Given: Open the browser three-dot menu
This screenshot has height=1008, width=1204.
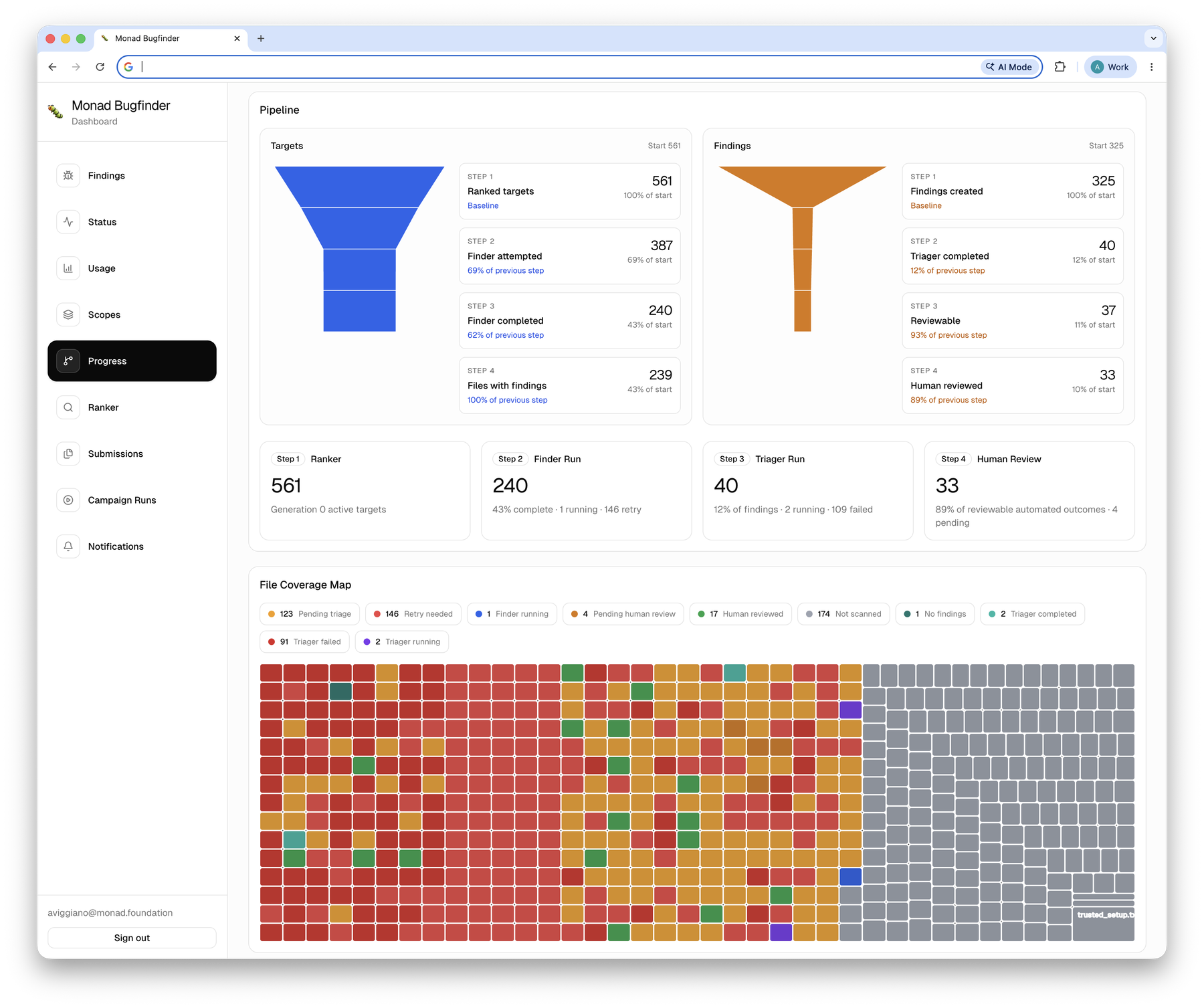Looking at the screenshot, I should (x=1151, y=67).
